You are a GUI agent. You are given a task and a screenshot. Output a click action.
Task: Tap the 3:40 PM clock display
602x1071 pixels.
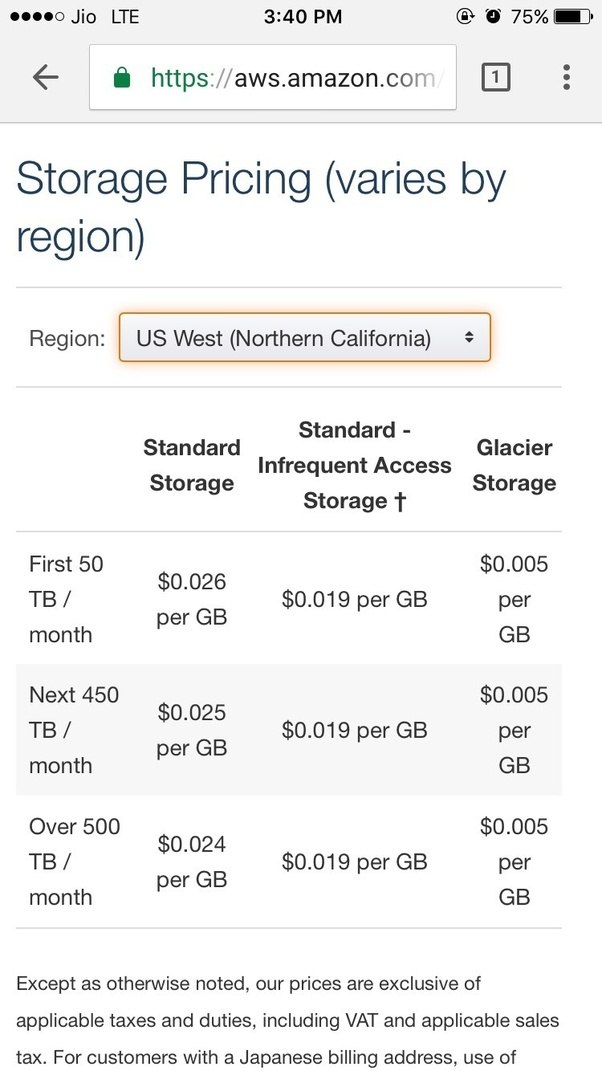(302, 16)
